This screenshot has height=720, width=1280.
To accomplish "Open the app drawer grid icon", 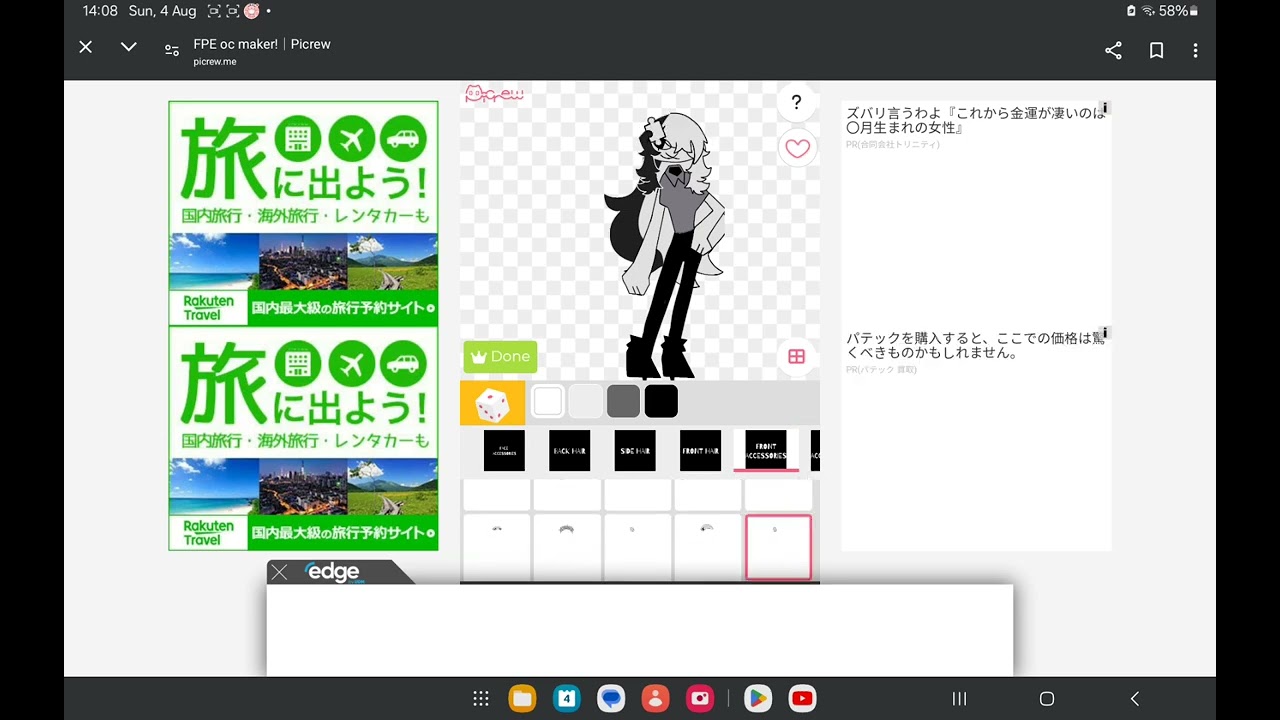I will pos(481,699).
